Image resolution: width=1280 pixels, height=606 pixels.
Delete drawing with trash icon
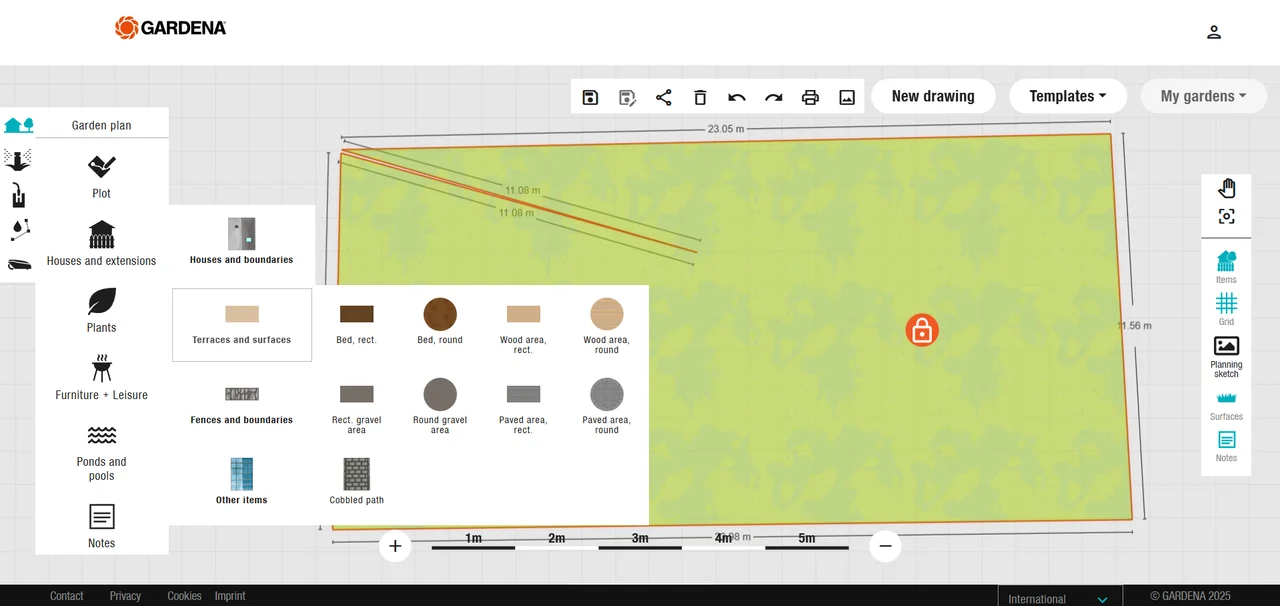[x=700, y=97]
